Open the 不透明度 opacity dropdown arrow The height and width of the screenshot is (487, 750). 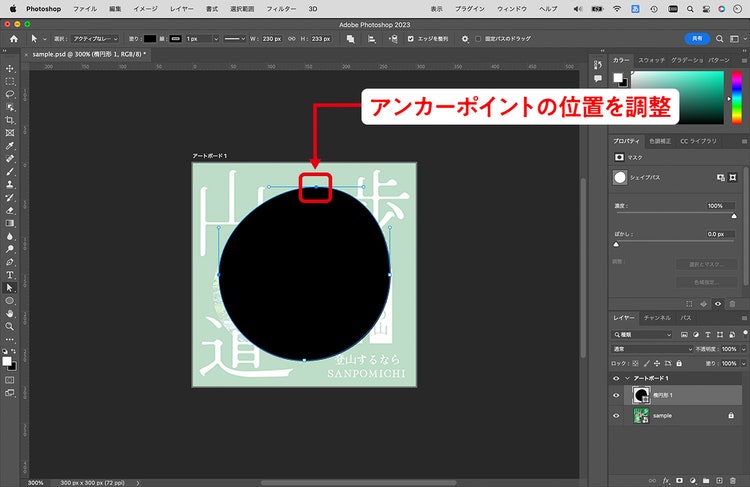743,349
